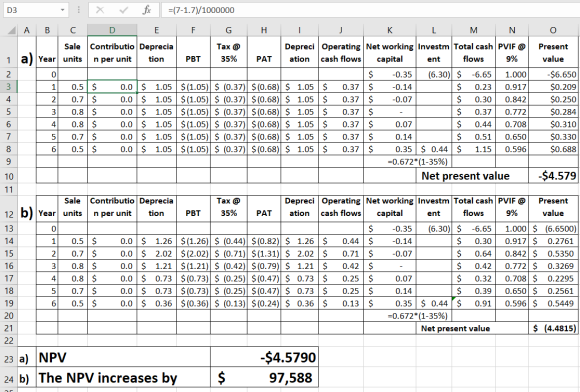
Task: Click the '=0.672*(1-35%)' note in row 9
Action: tap(417, 162)
